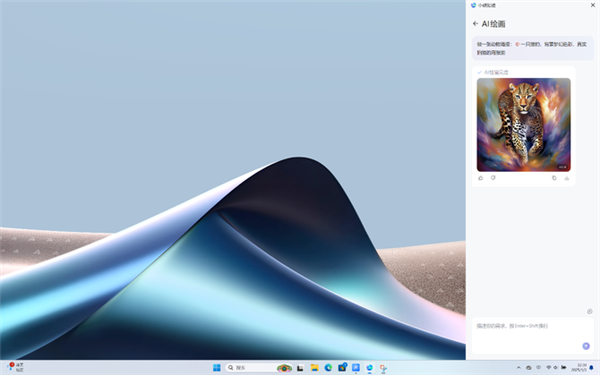Open the notifications bell in tray
The image size is (600, 375).
click(591, 368)
